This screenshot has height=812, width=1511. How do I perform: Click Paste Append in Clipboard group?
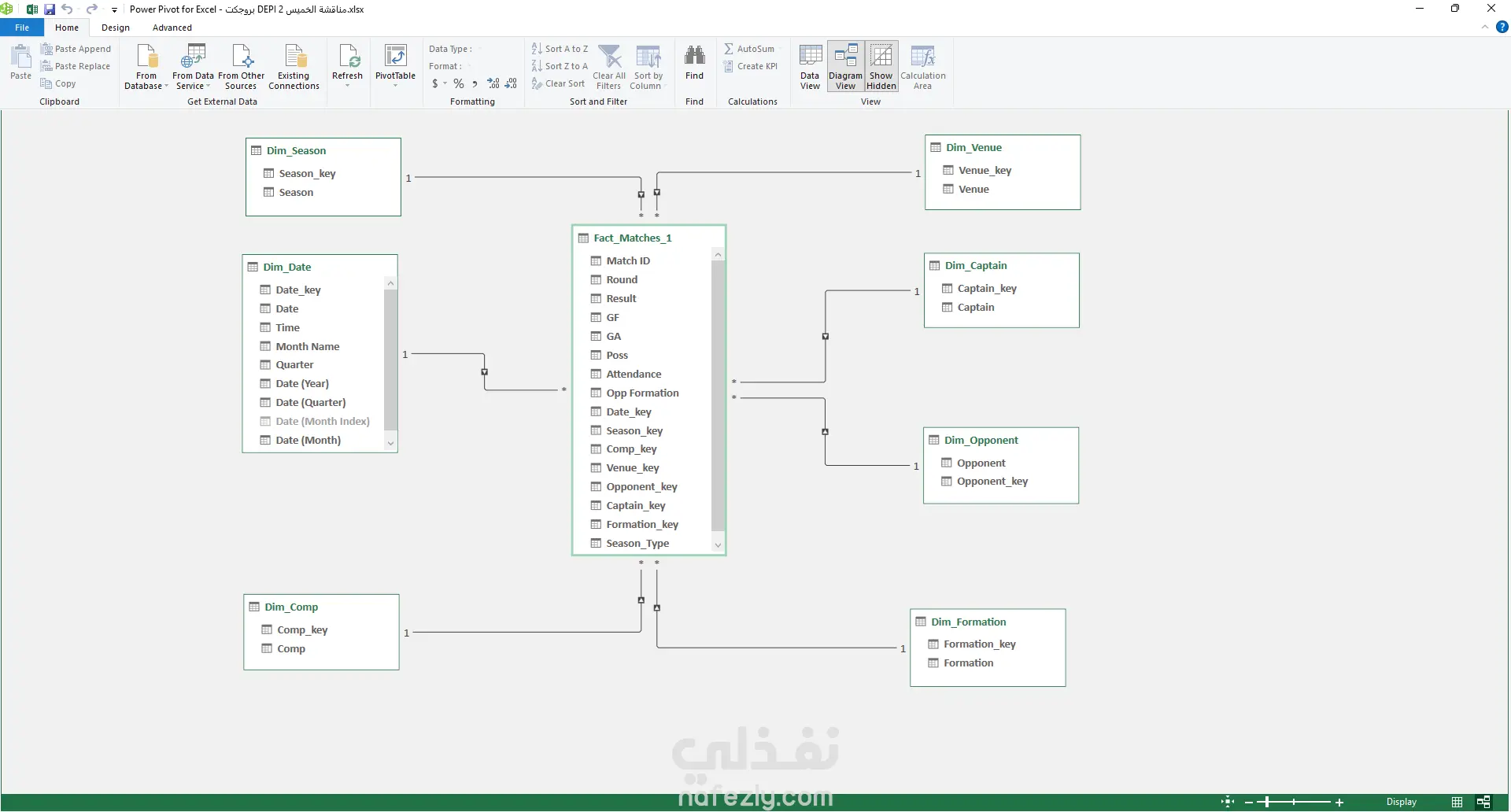pos(76,49)
